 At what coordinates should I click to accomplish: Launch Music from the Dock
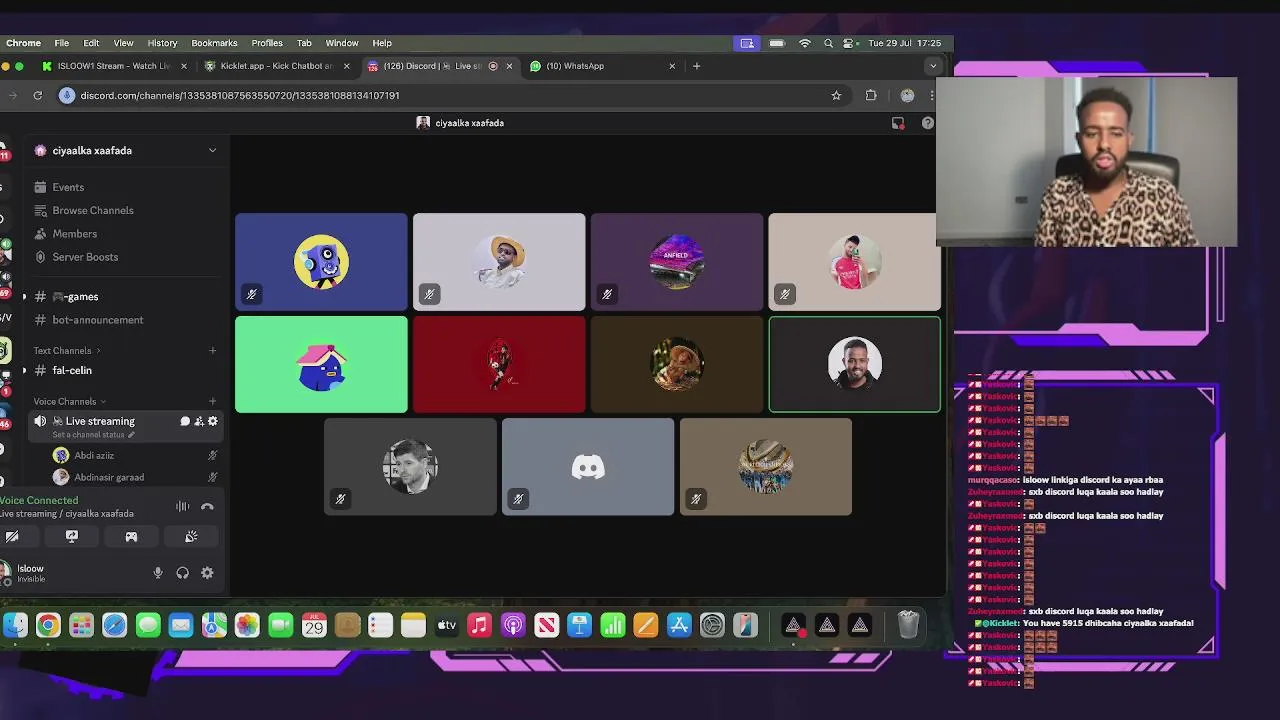pyautogui.click(x=480, y=626)
